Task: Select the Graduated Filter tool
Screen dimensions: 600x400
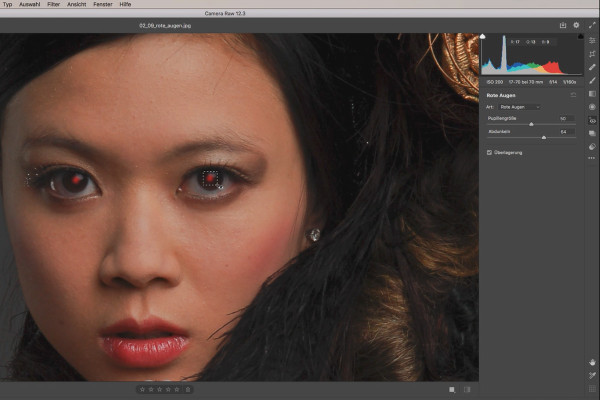Action: [592, 94]
